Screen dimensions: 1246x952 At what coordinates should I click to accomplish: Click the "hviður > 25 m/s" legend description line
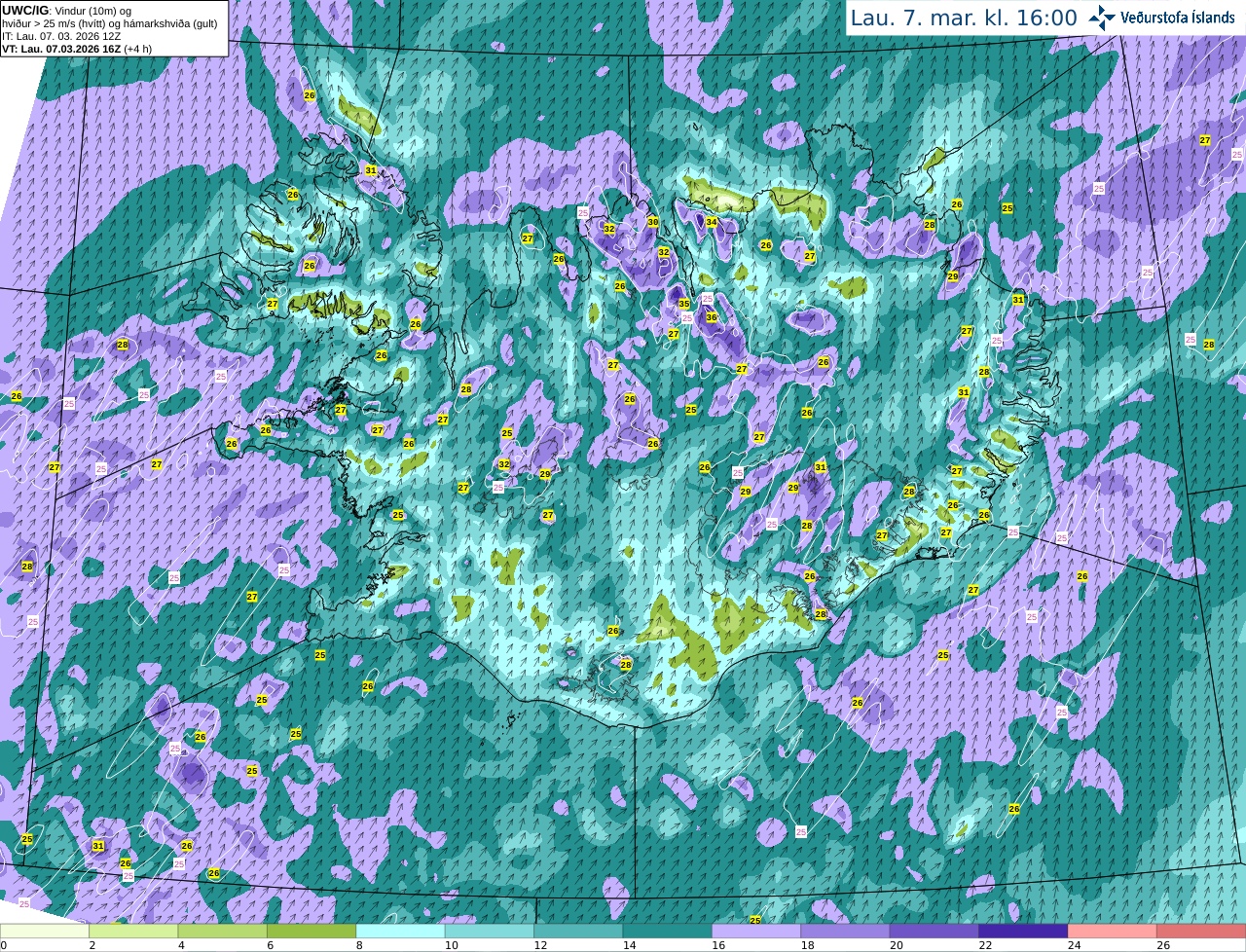[110, 23]
